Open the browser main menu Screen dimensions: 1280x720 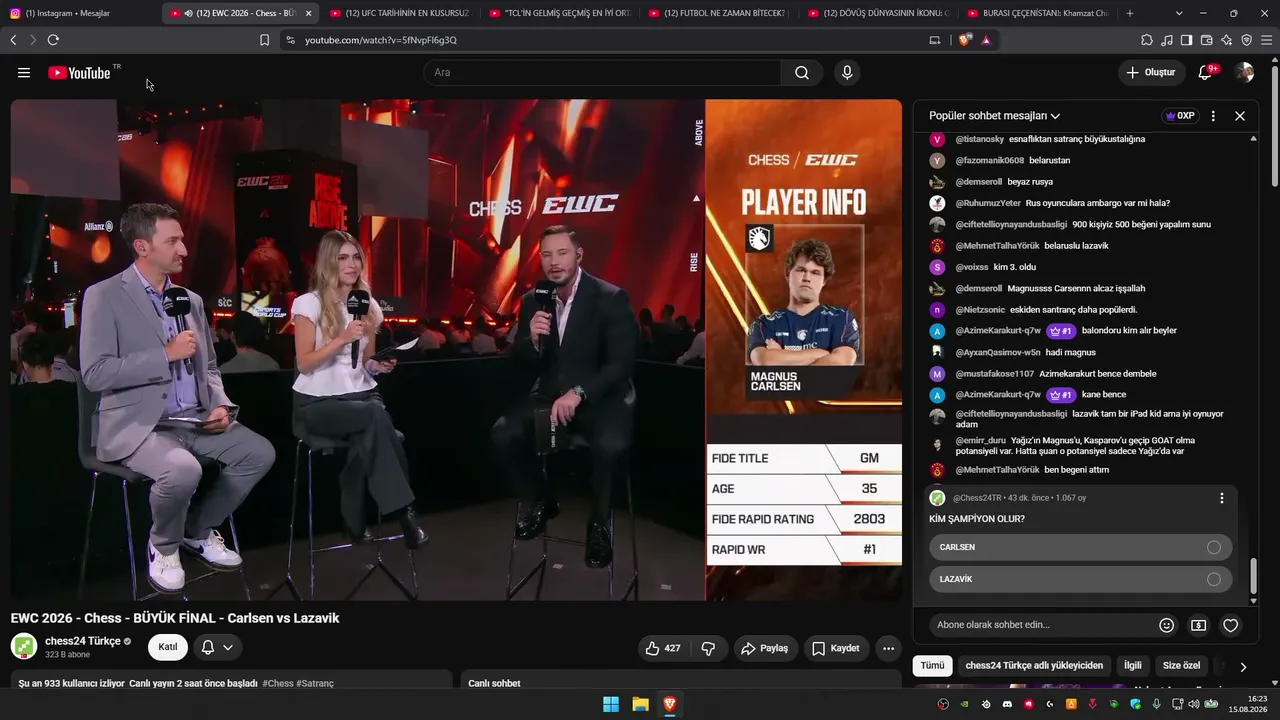click(x=1267, y=40)
